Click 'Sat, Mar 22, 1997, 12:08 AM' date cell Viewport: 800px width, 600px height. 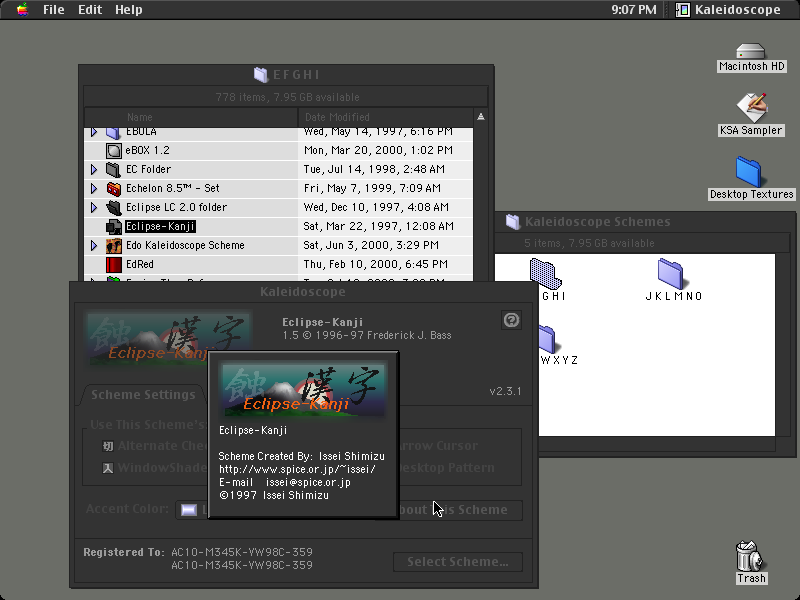click(378, 227)
